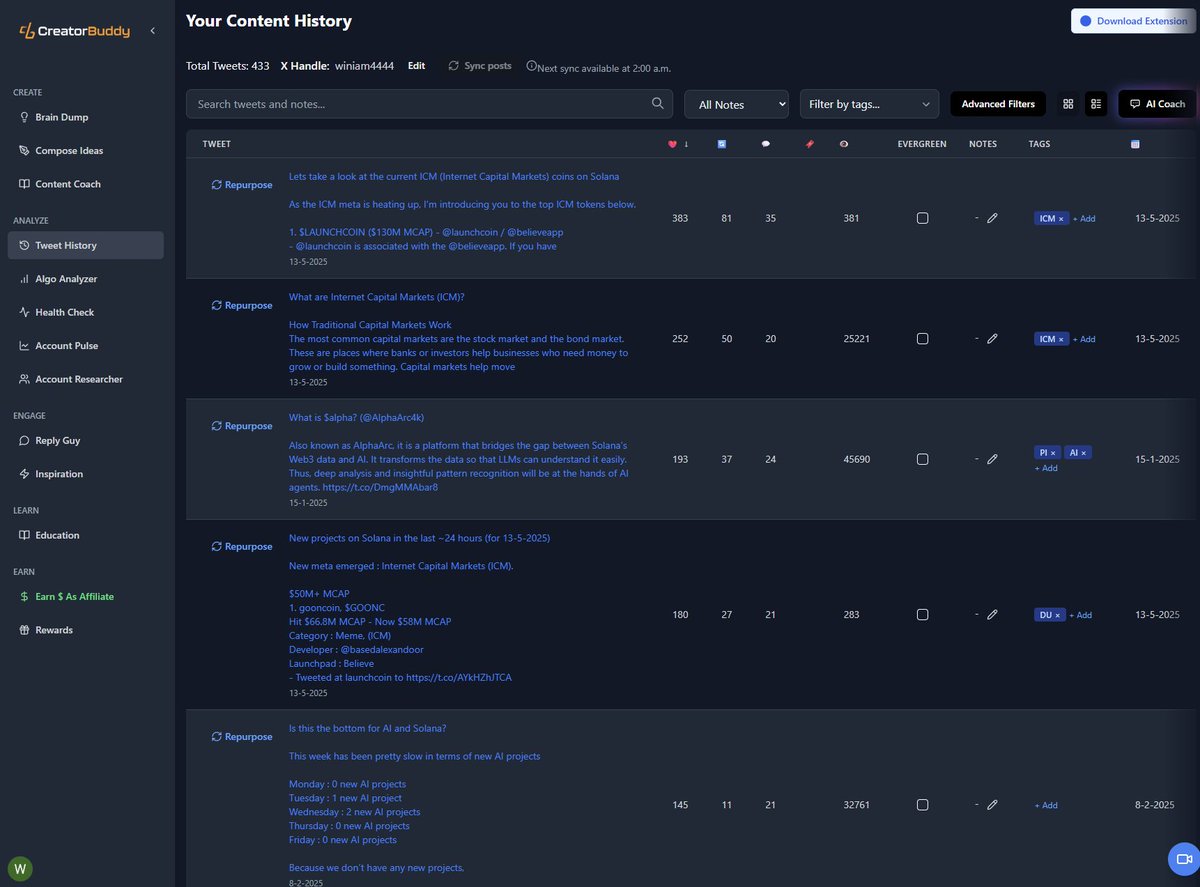Add a tag to the $alpha tweet
Image resolution: width=1200 pixels, height=887 pixels.
(1046, 468)
